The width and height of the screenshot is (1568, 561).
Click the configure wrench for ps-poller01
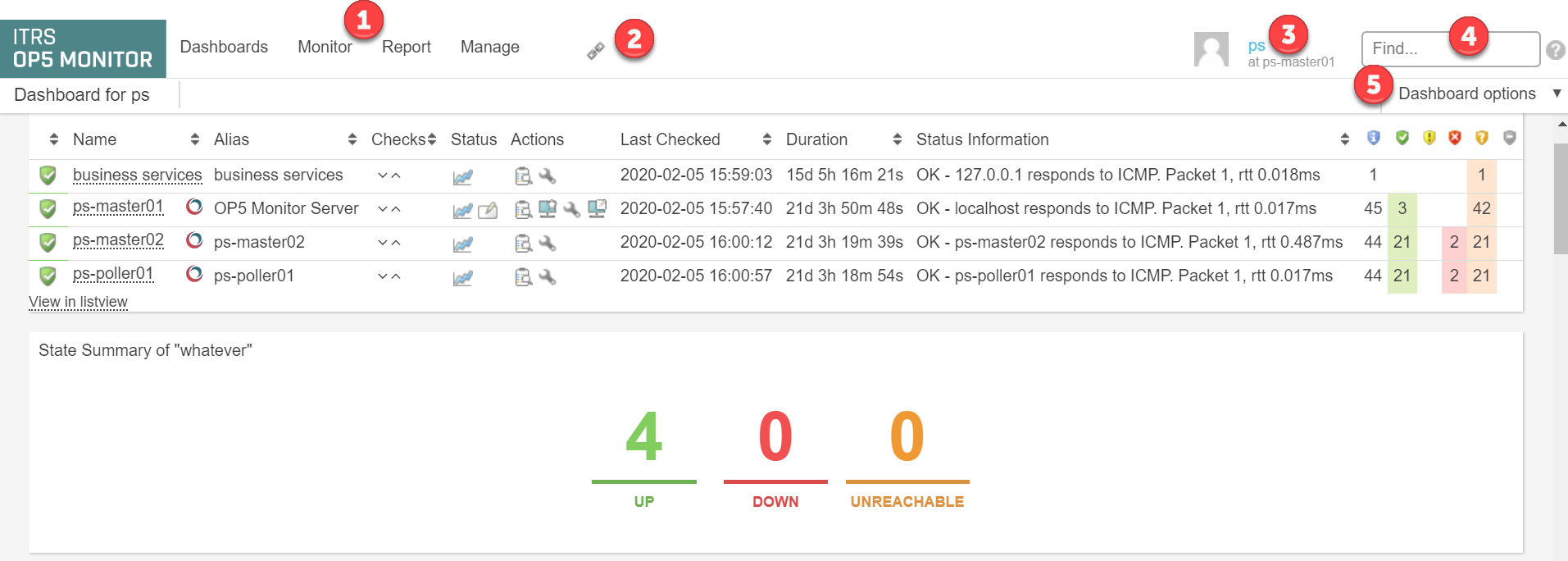[548, 276]
